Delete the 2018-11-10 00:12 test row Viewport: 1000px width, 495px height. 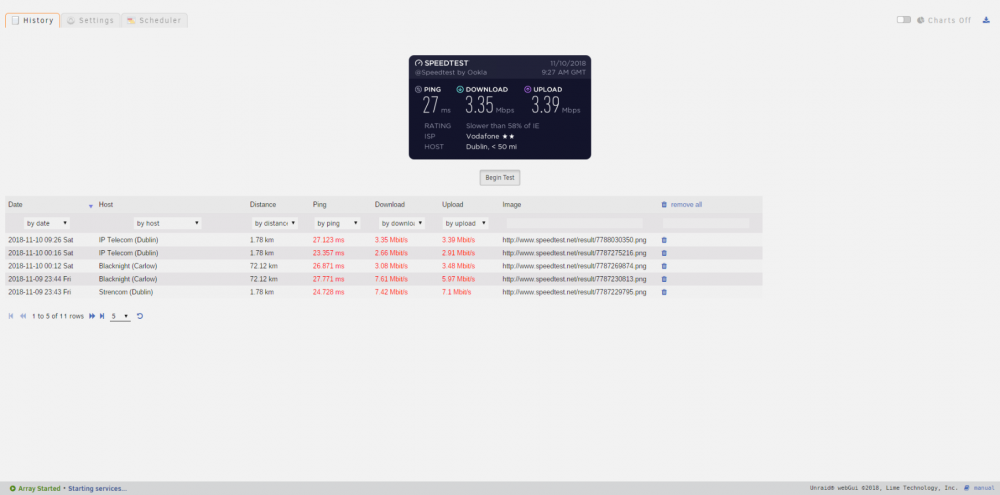point(664,266)
